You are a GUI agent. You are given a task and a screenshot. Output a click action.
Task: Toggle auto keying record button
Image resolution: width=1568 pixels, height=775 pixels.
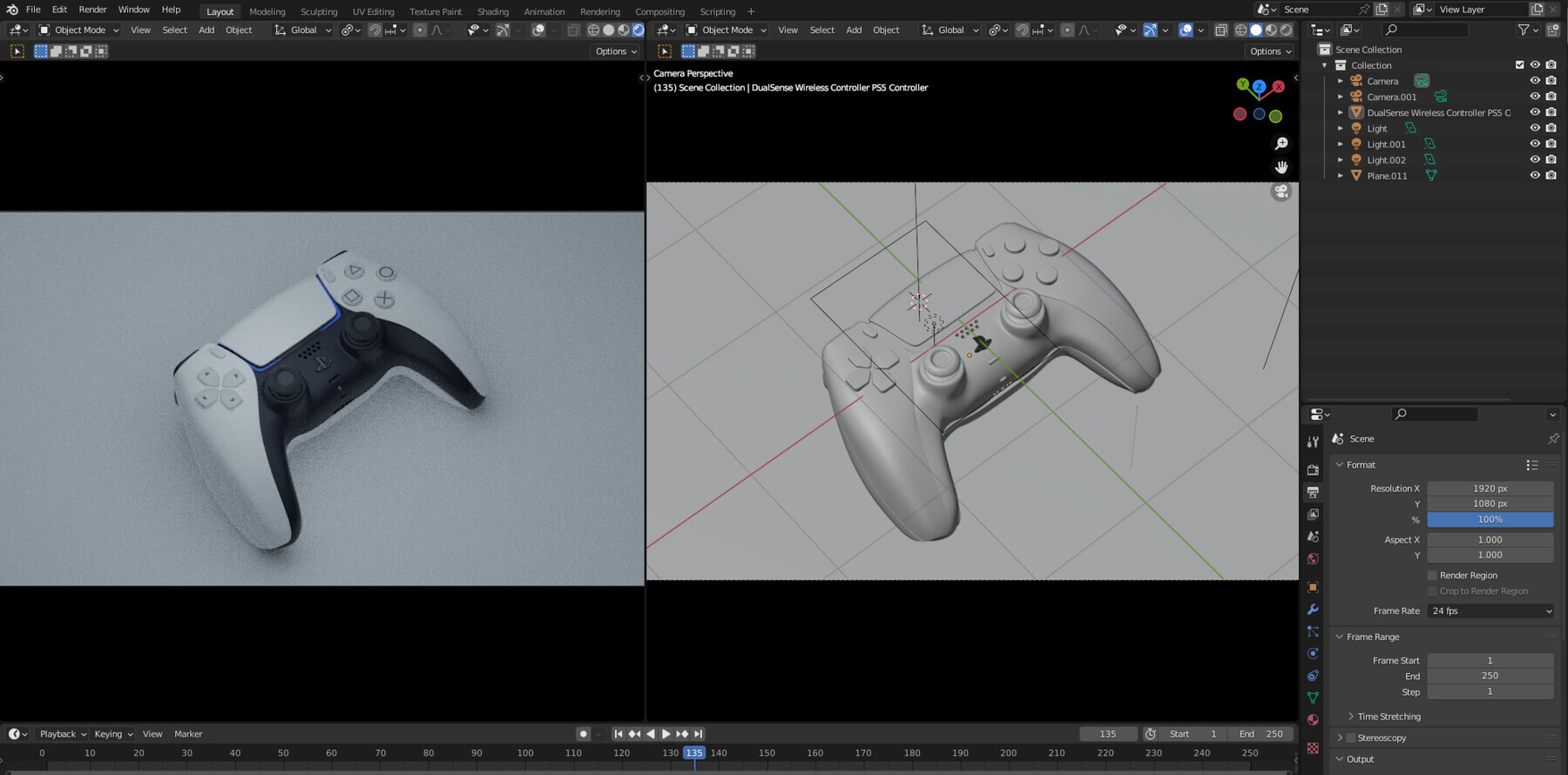pyautogui.click(x=584, y=734)
